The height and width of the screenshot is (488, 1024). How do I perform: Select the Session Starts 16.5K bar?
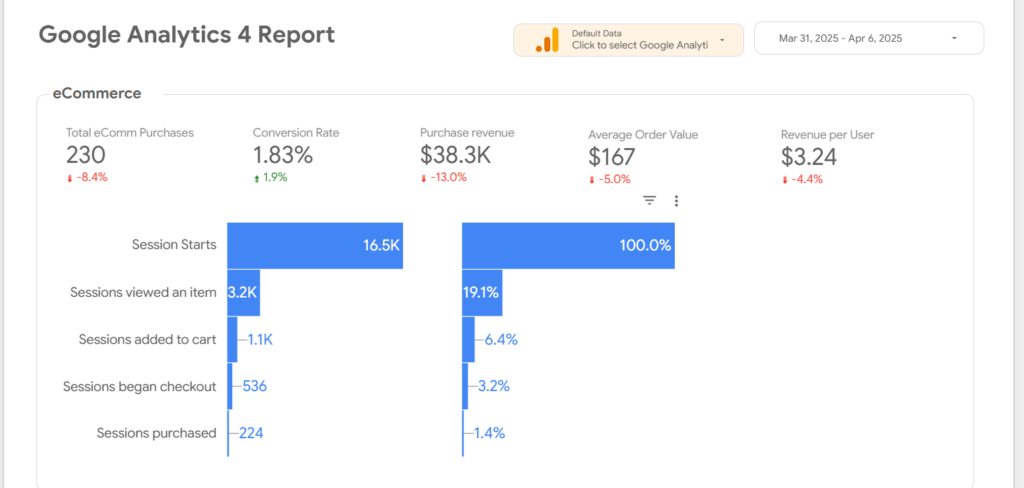pyautogui.click(x=314, y=245)
